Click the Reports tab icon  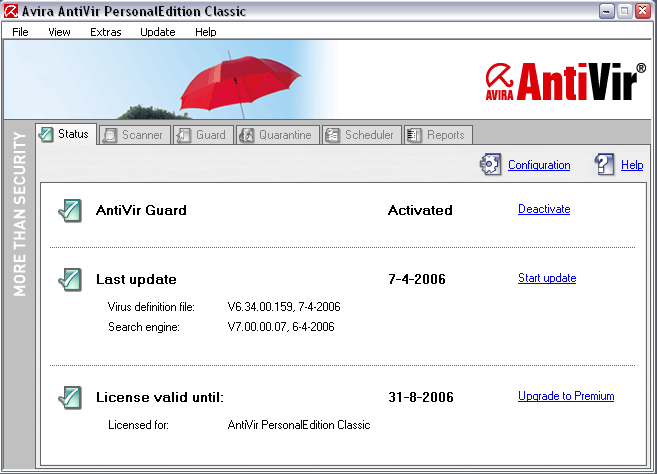click(414, 135)
